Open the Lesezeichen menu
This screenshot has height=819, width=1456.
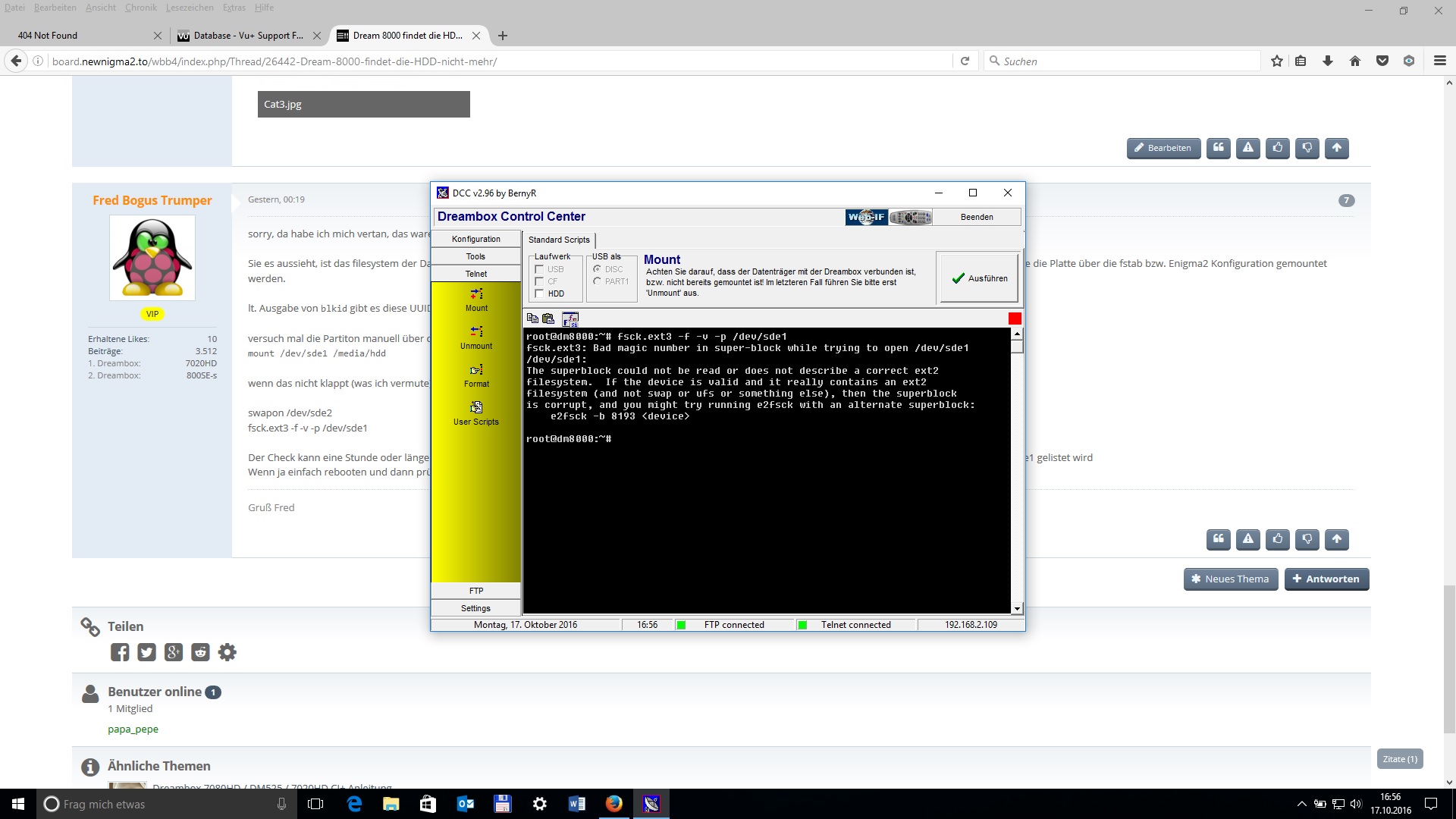click(190, 8)
